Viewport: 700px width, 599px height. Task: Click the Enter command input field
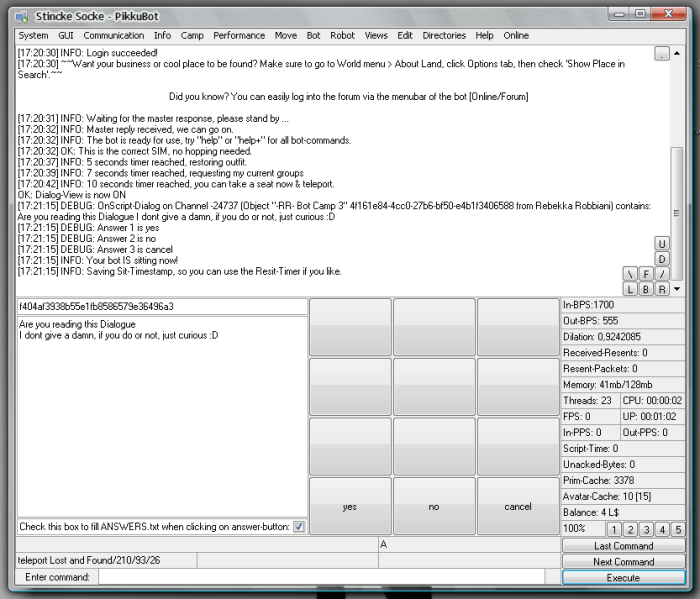pyautogui.click(x=328, y=578)
